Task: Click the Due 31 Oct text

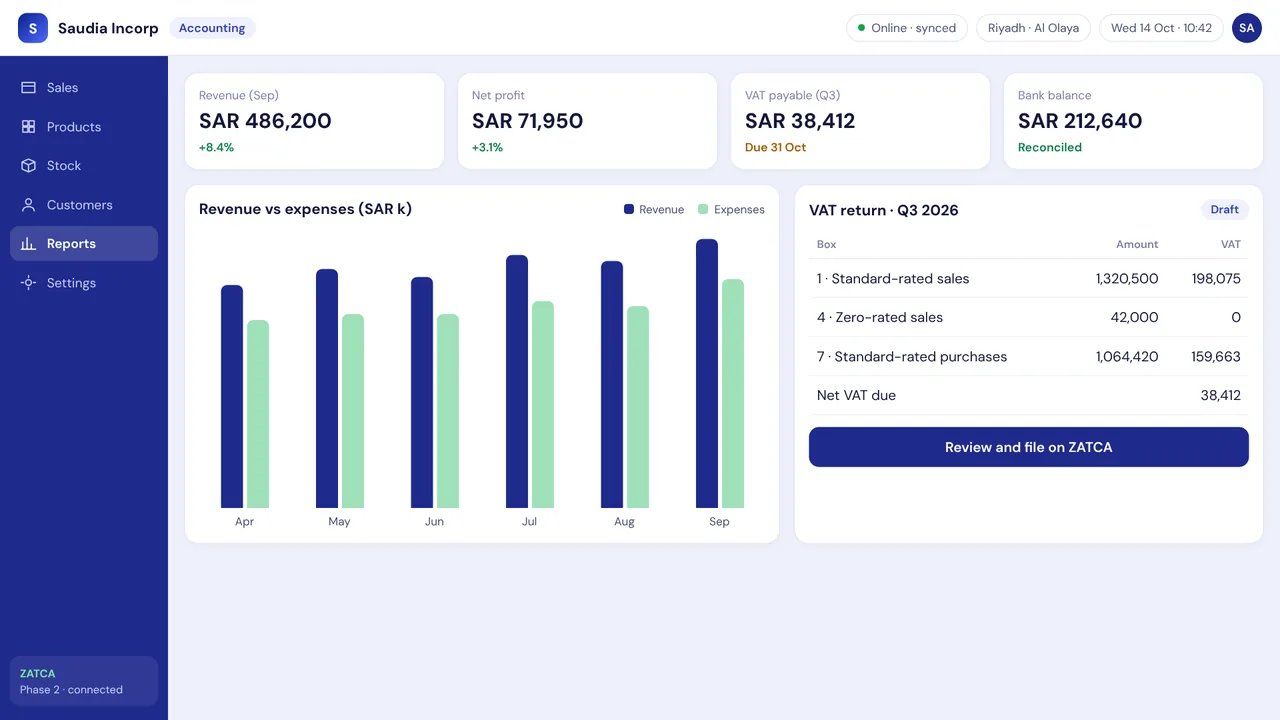Action: (775, 148)
